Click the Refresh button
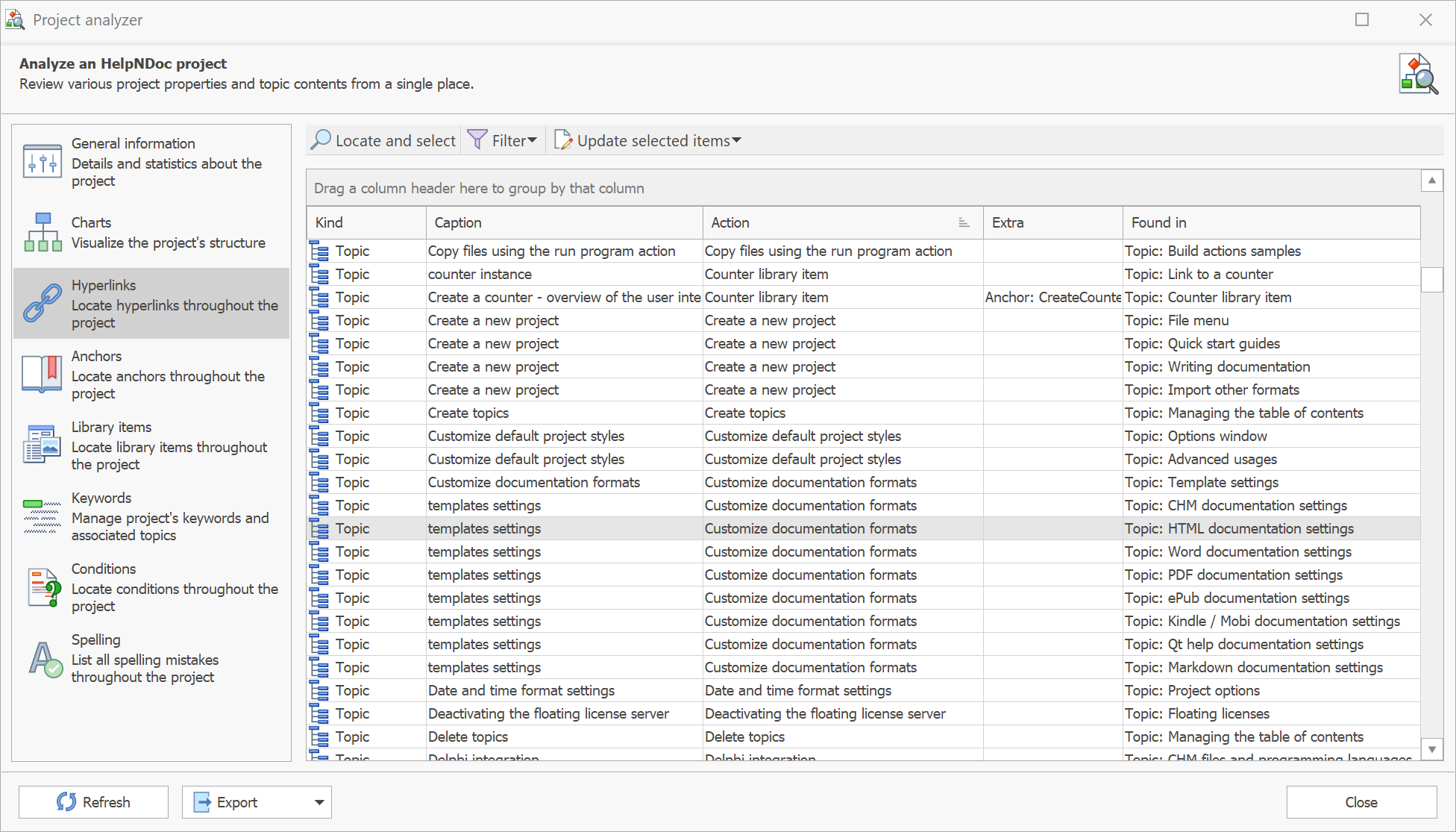Screen dimensions: 1456x832 [93, 802]
